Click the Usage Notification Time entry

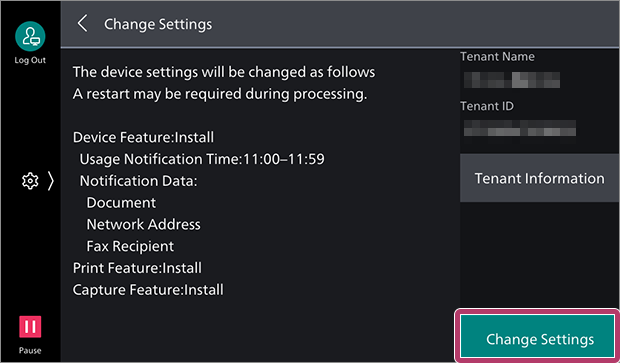(x=202, y=159)
